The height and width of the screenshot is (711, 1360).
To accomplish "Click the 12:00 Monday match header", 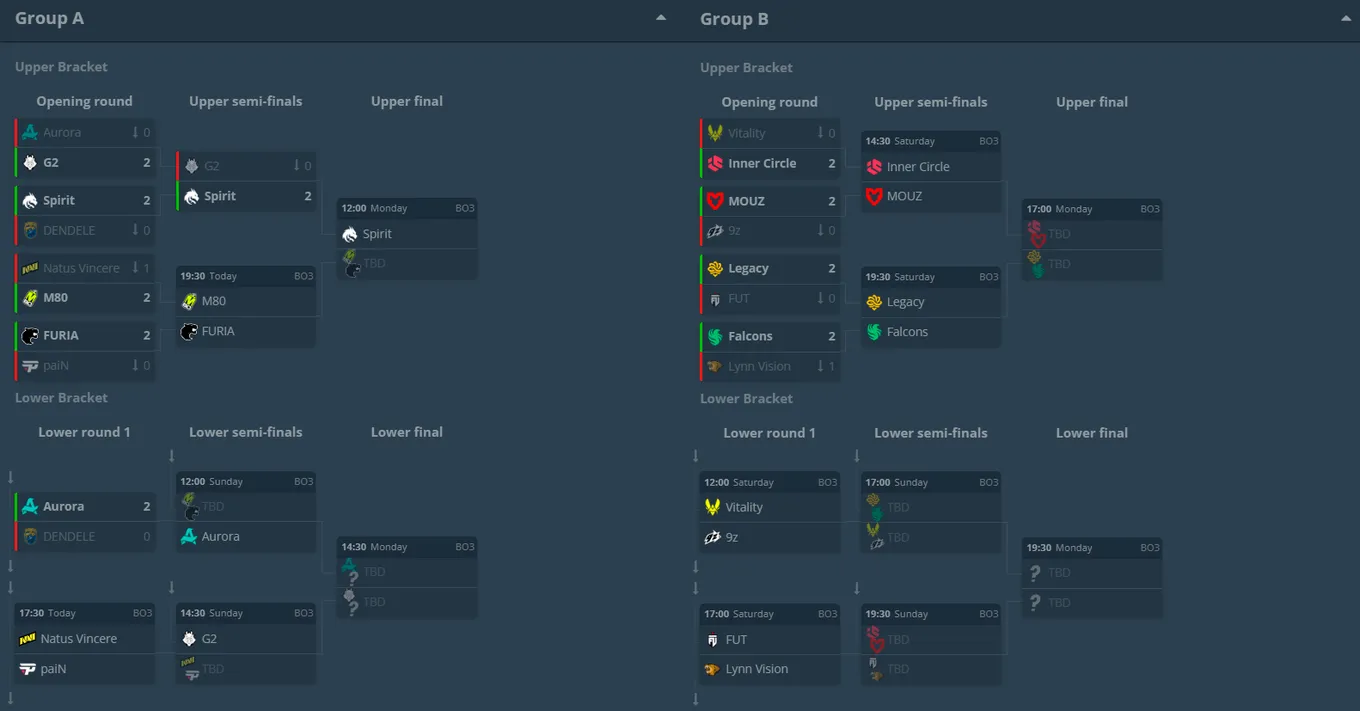I will (407, 208).
